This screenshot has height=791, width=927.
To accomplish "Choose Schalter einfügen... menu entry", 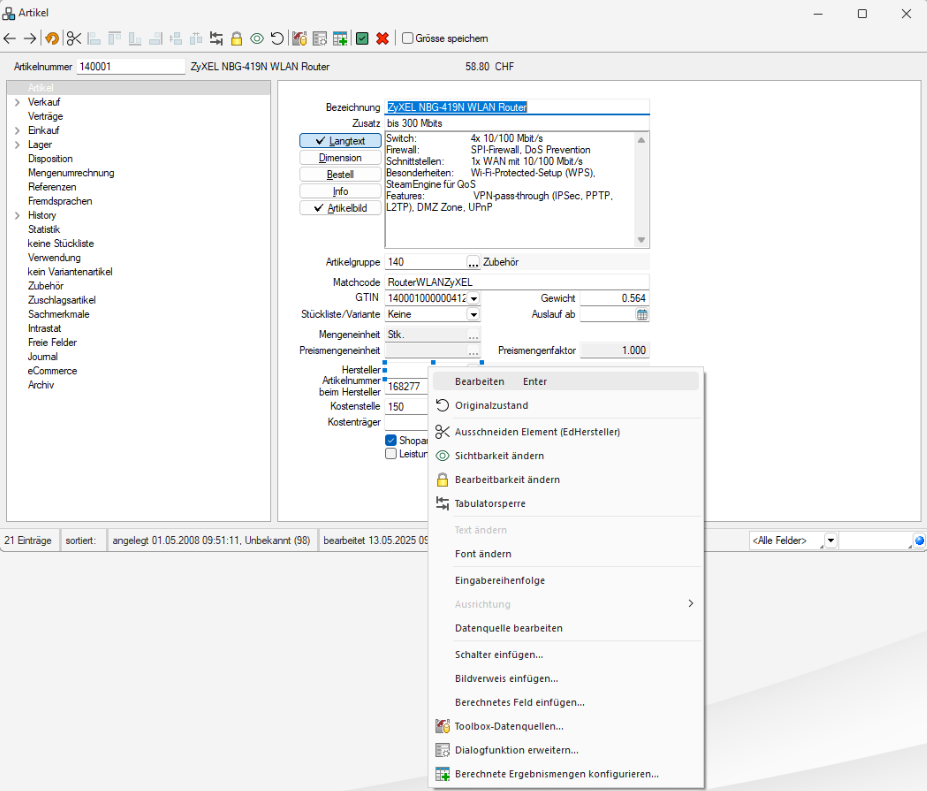I will (x=566, y=654).
